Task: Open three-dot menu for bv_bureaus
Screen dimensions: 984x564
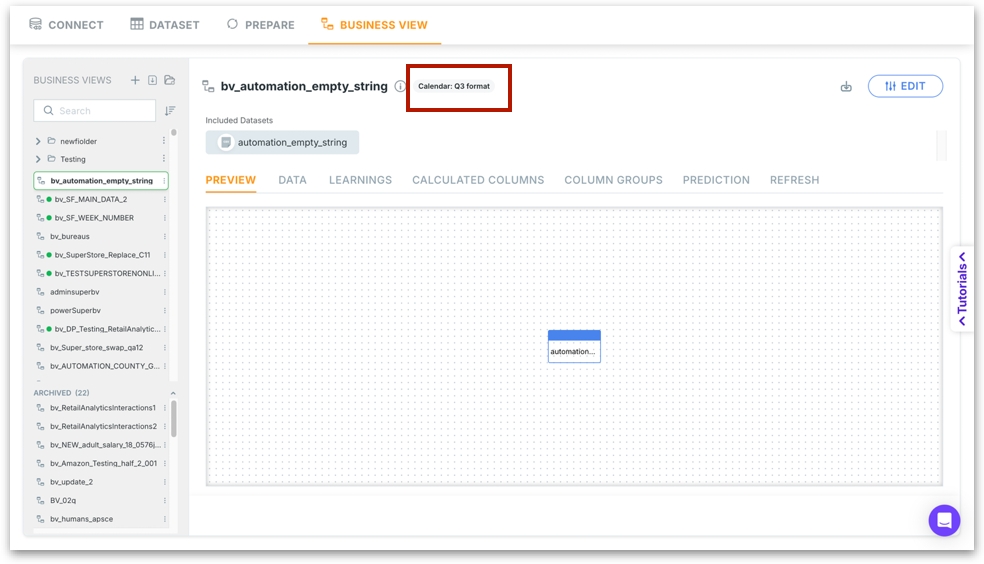Action: pyautogui.click(x=165, y=237)
